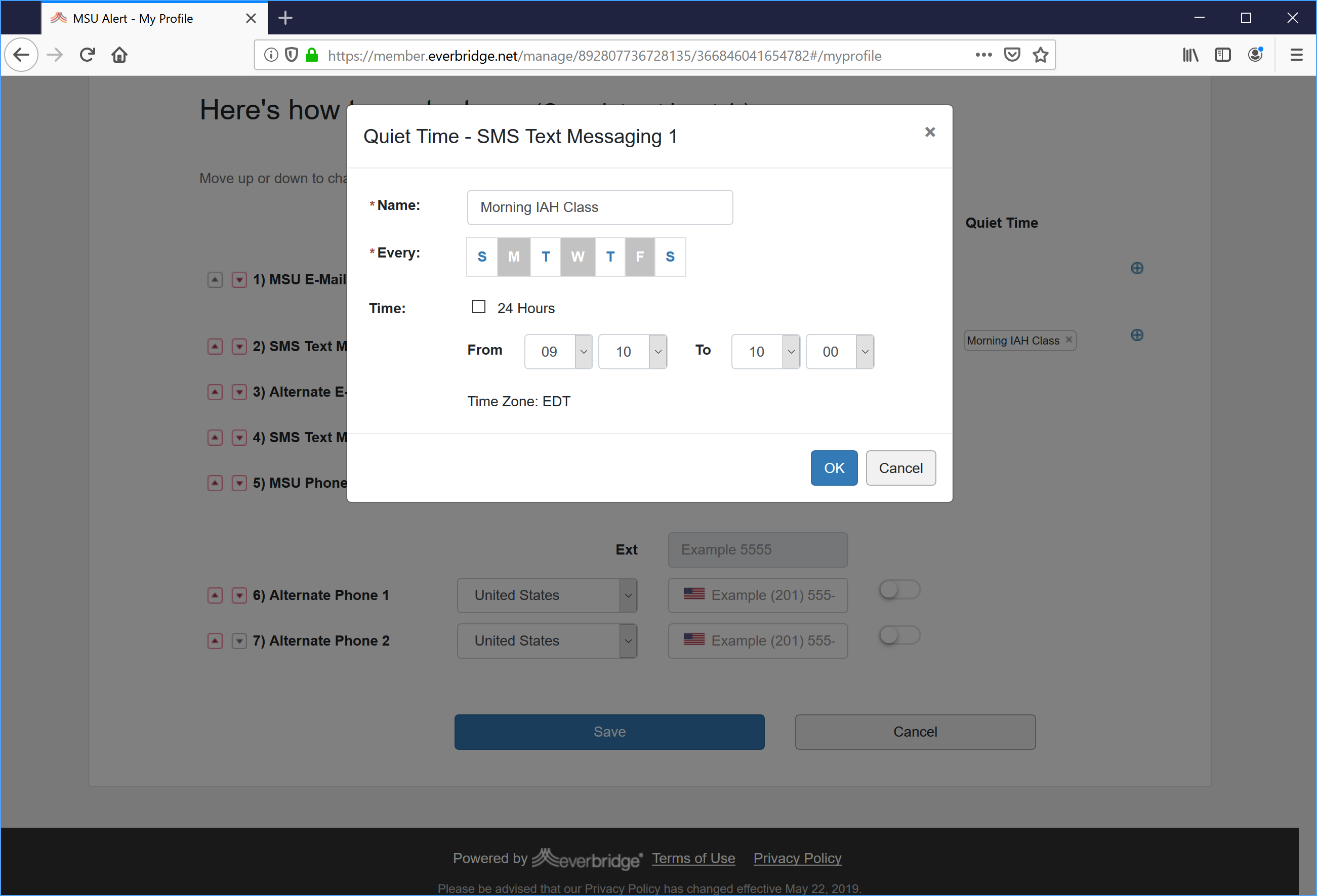Image resolution: width=1317 pixels, height=896 pixels.
Task: Toggle Wednesday in the Every day selector
Action: pos(578,257)
